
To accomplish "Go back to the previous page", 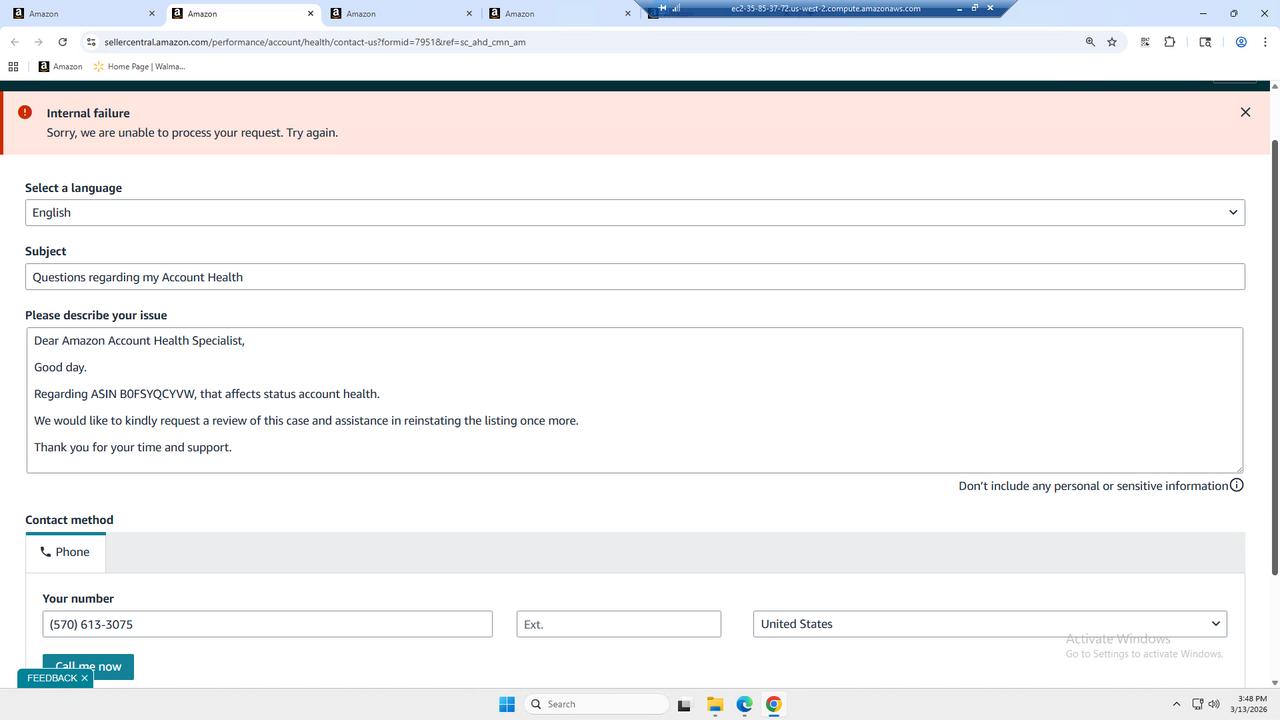I will tap(14, 42).
